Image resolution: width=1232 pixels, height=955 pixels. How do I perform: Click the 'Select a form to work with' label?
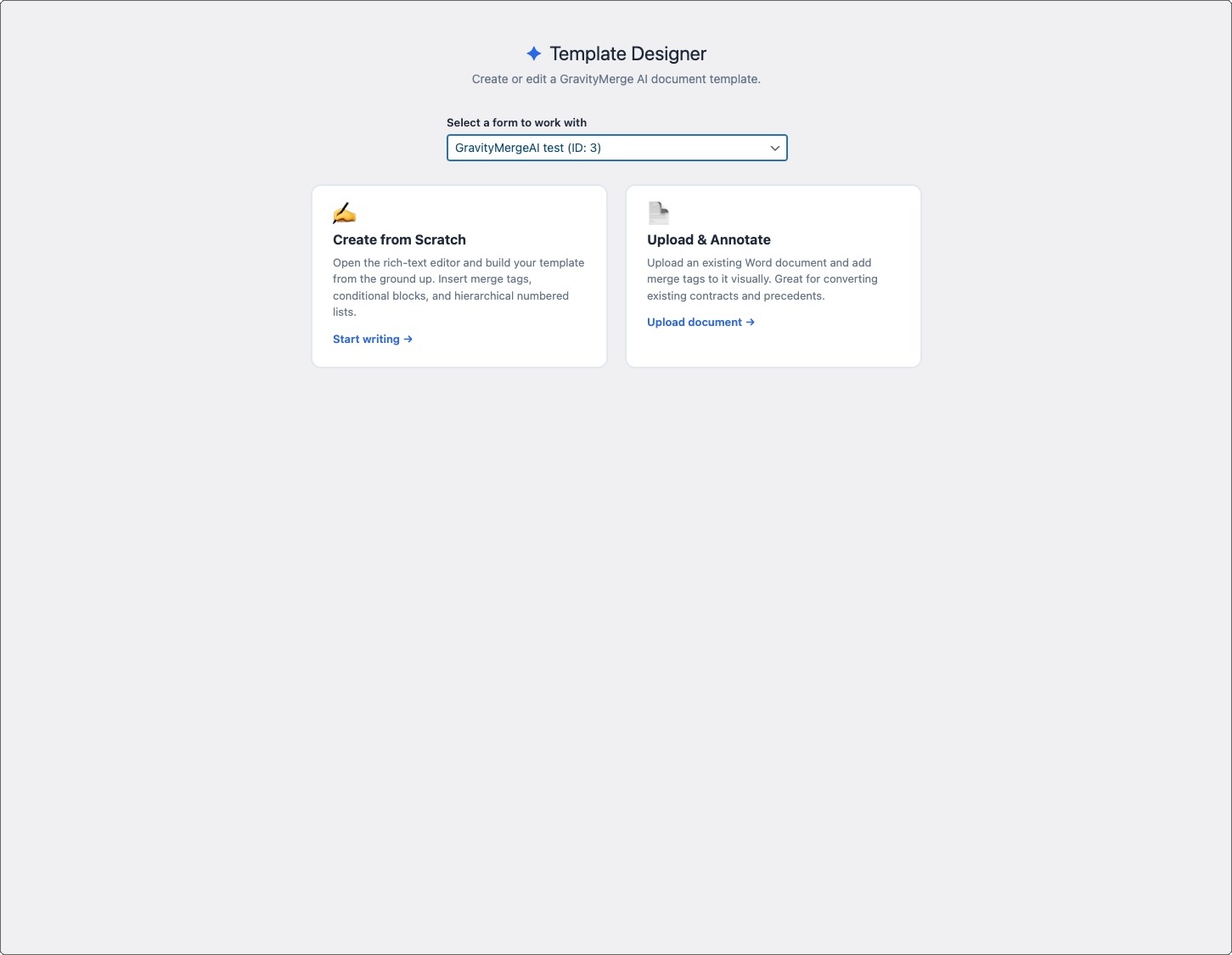click(x=516, y=122)
